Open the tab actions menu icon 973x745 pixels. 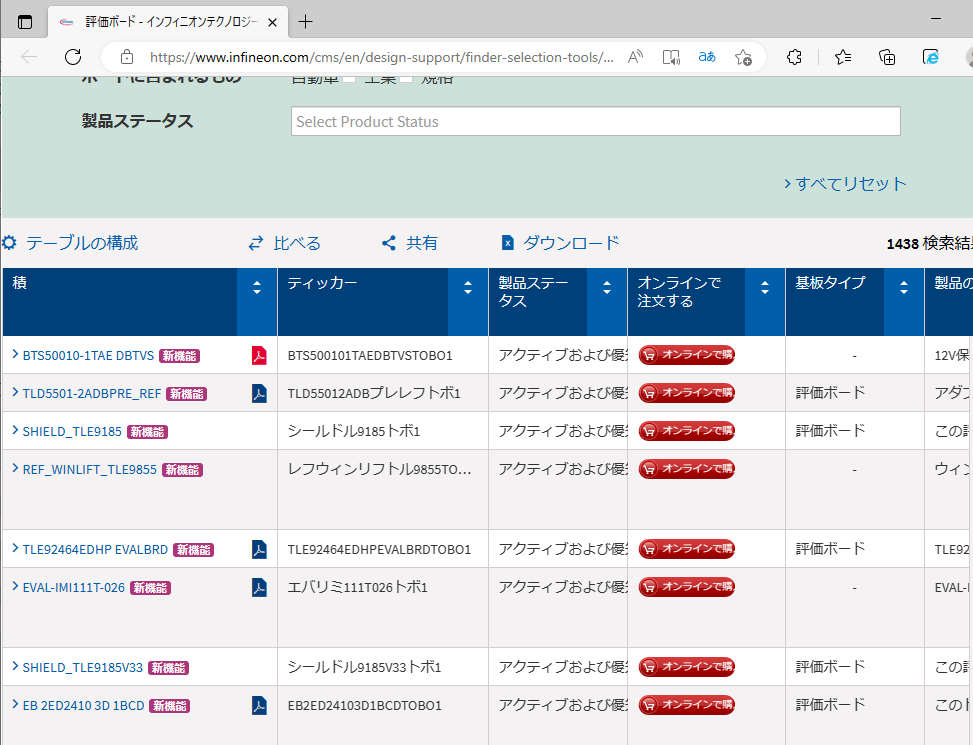coord(25,22)
